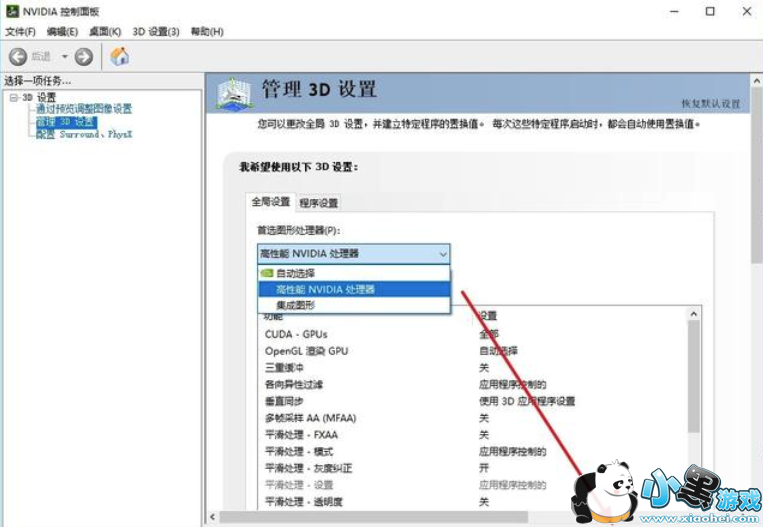
Task: Open back history dropdown arrow in toolbar
Action: pos(64,57)
